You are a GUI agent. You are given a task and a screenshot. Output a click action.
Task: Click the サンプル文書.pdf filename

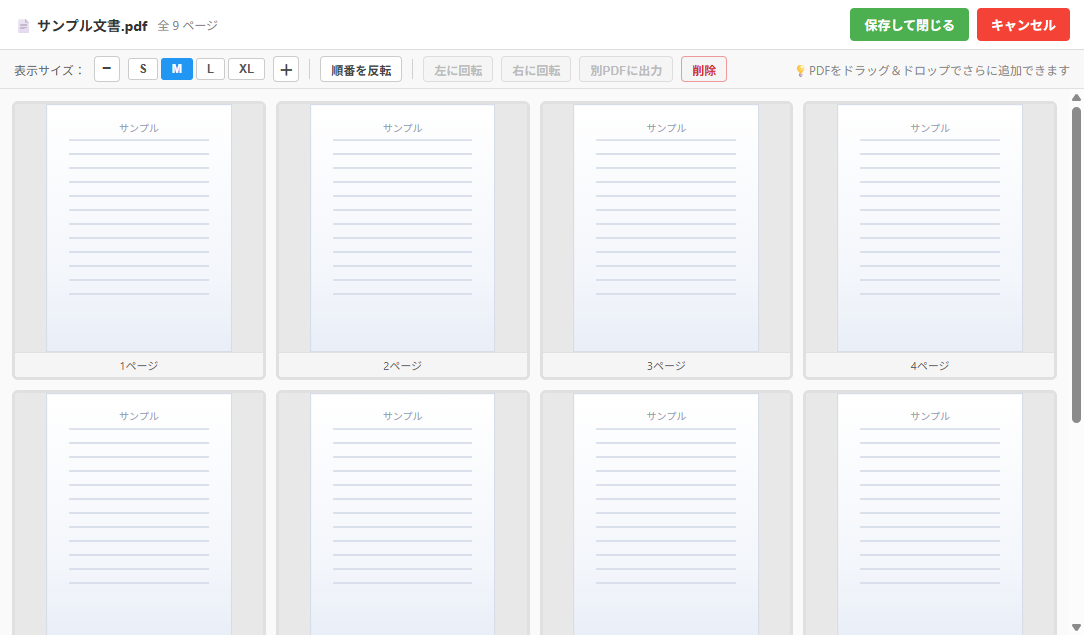(x=92, y=26)
